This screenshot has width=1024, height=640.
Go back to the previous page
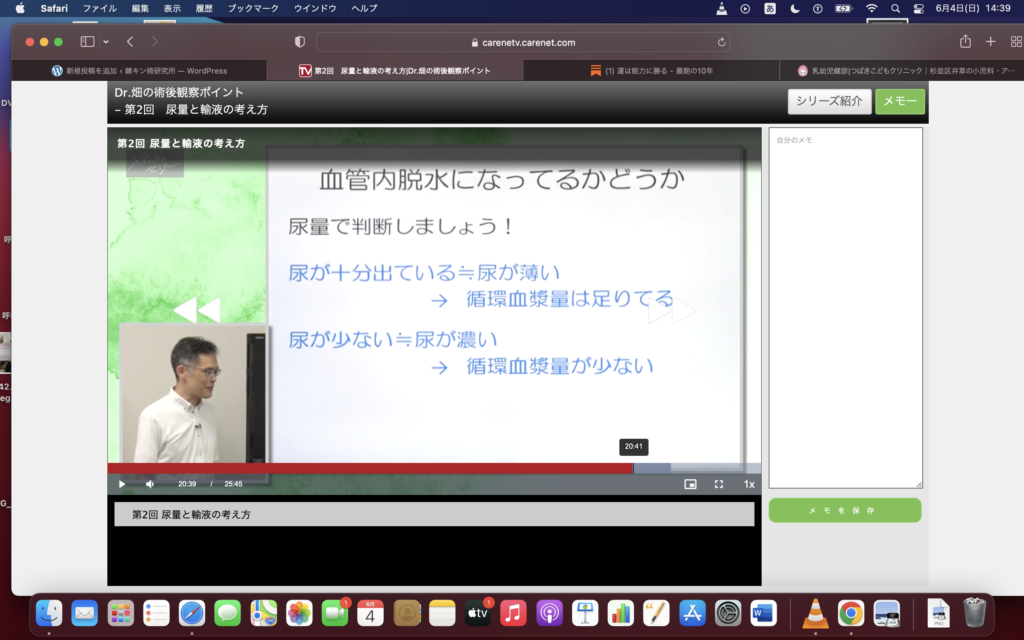click(130, 42)
